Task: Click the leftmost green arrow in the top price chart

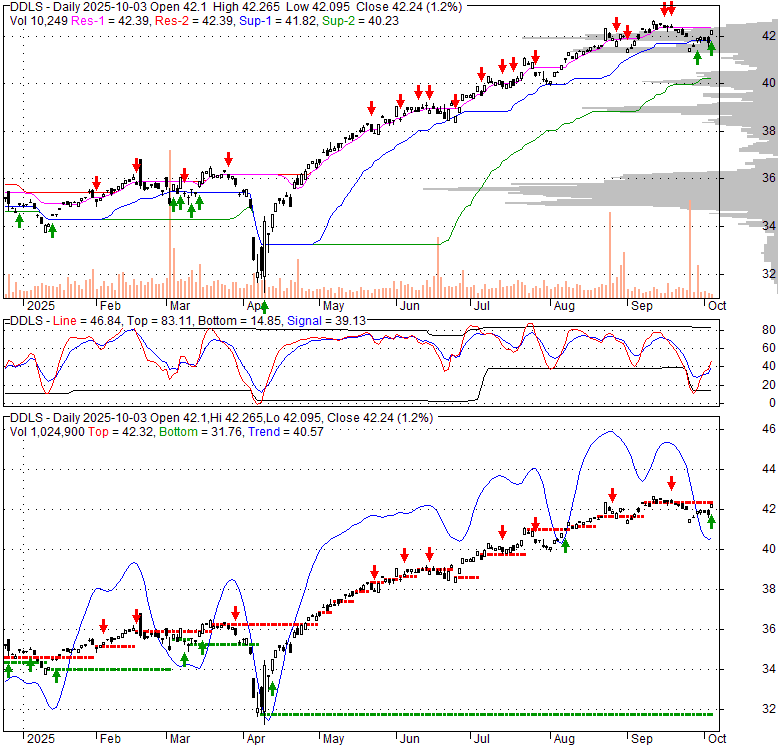Action: click(x=19, y=219)
